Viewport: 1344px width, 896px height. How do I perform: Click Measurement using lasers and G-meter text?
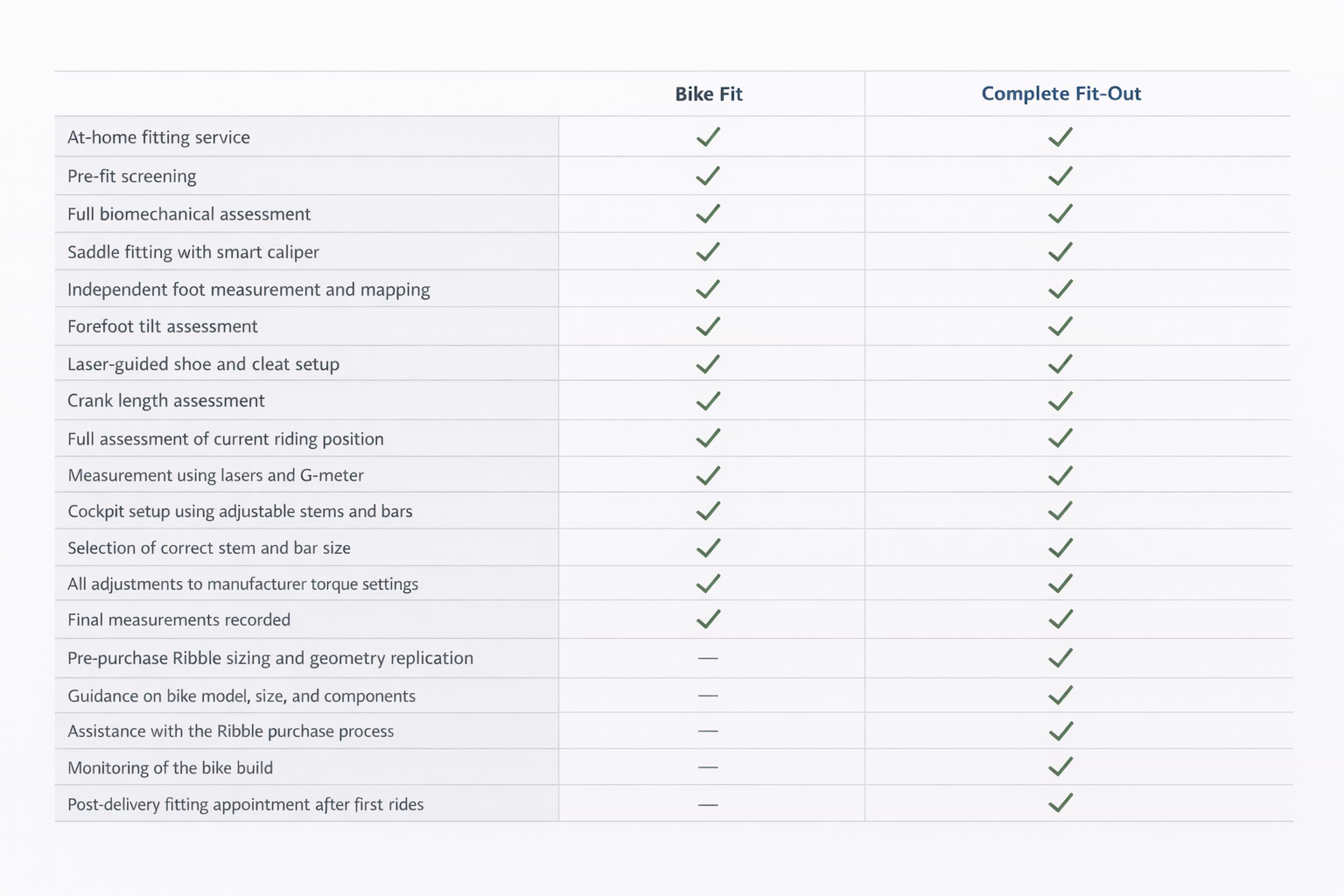[215, 475]
